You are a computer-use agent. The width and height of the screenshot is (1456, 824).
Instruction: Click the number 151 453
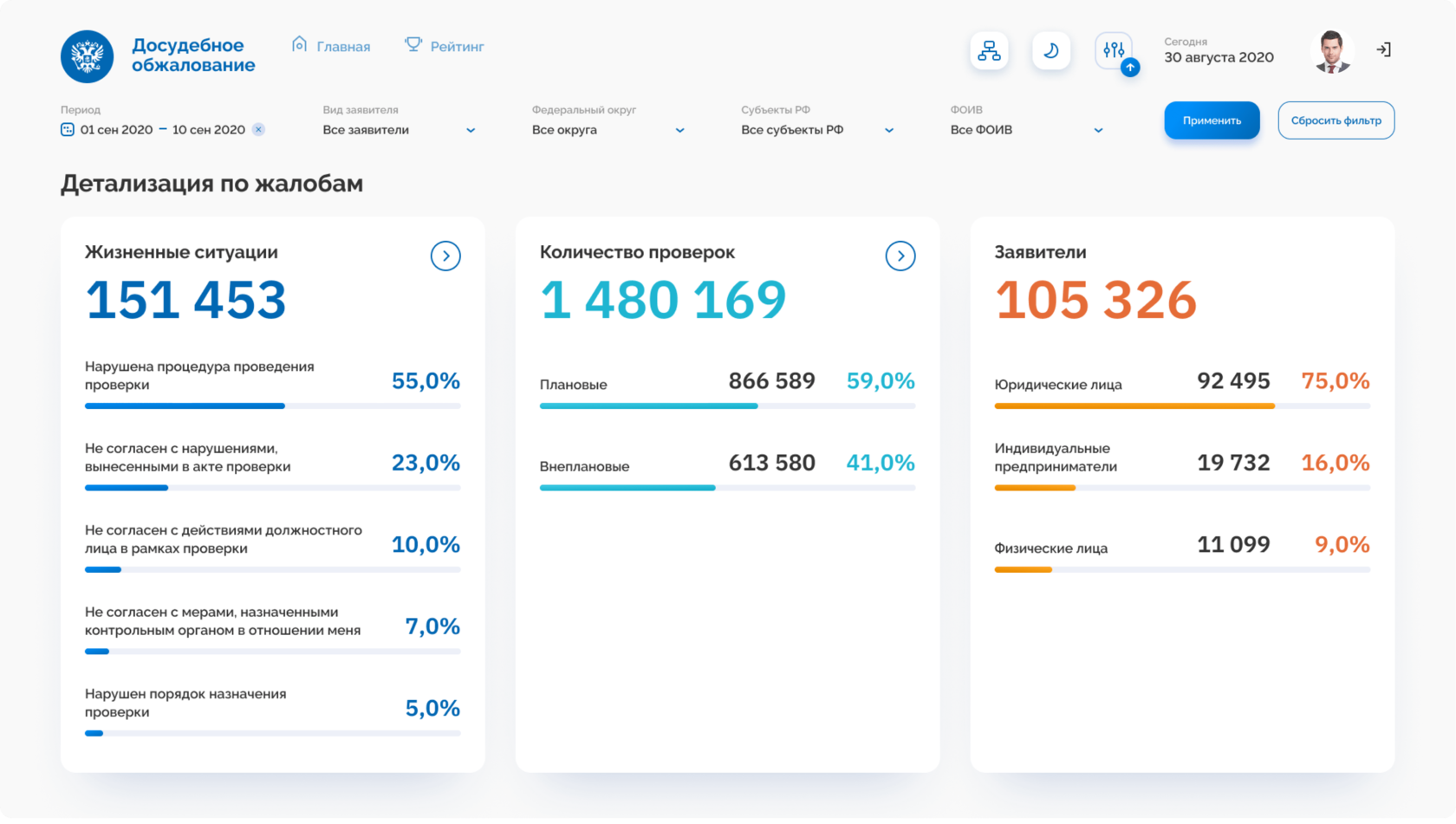(185, 300)
